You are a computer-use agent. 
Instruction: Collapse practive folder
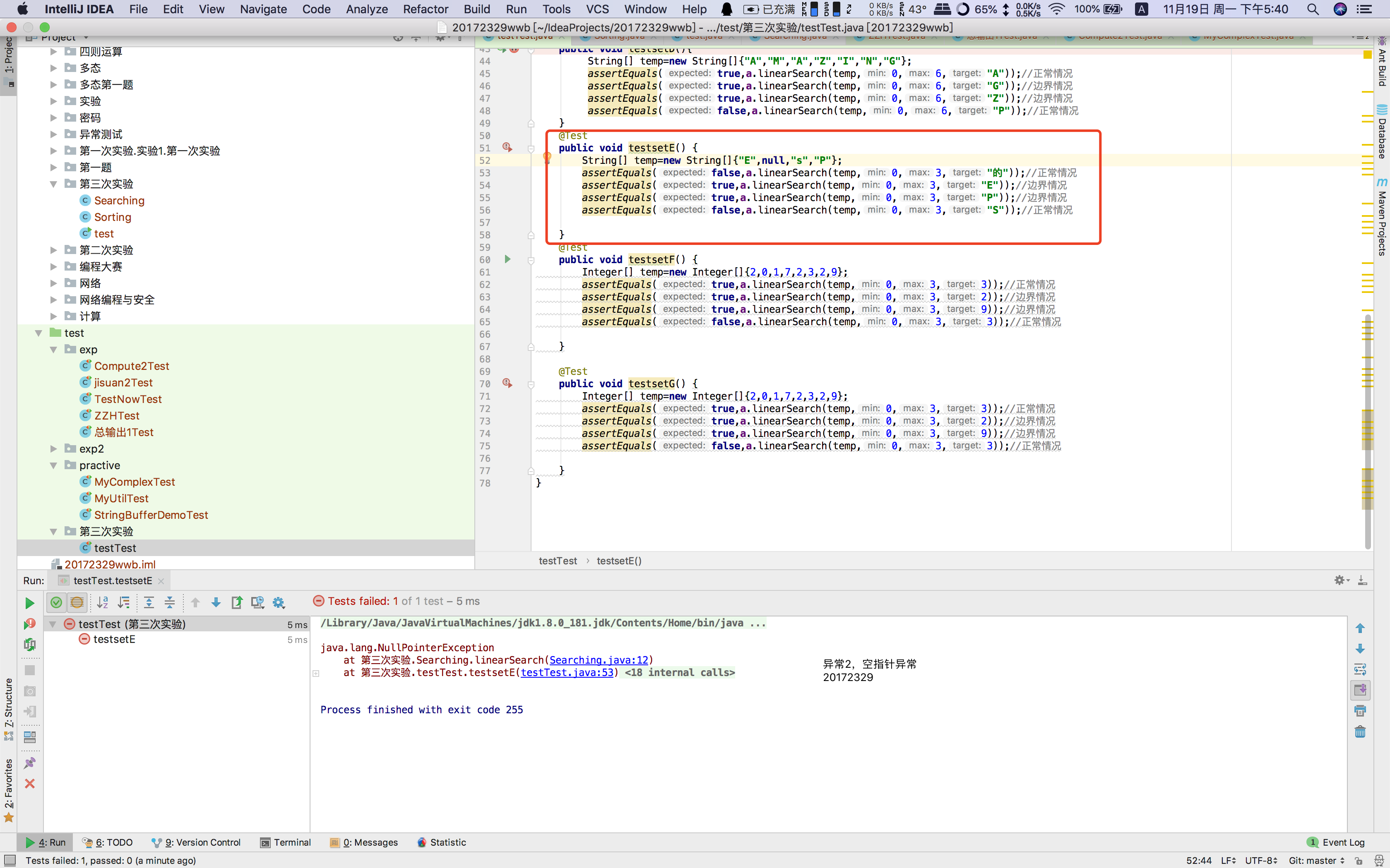click(53, 465)
